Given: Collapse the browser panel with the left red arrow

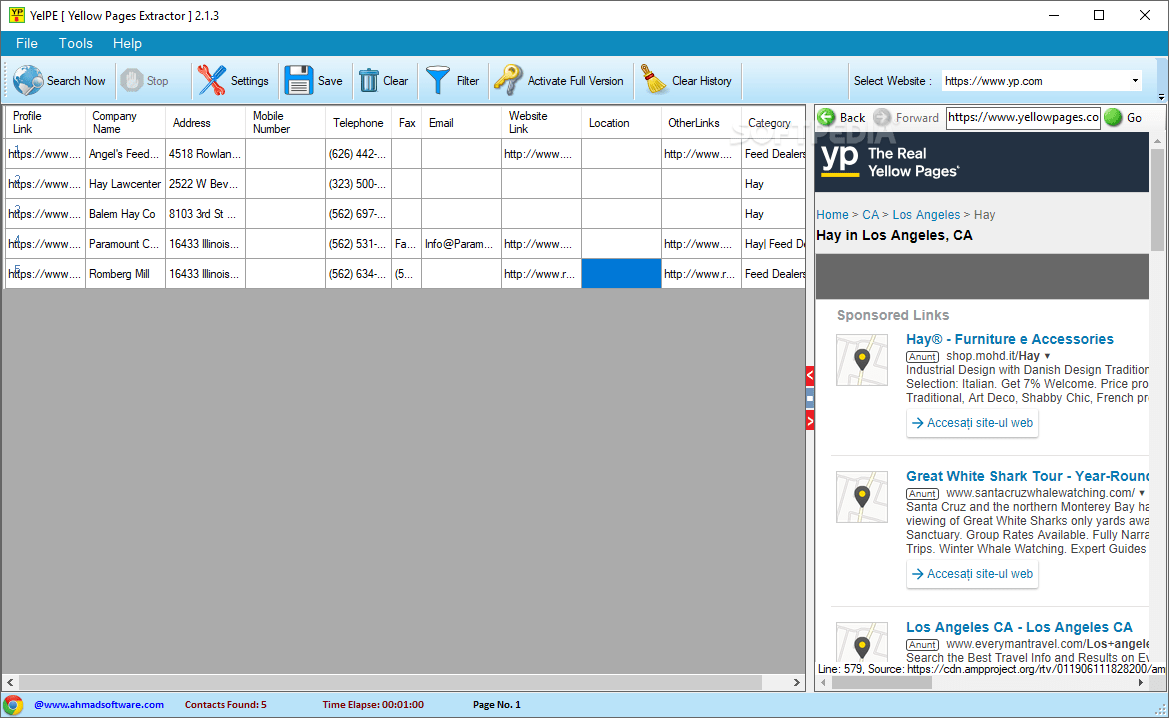Looking at the screenshot, I should point(809,375).
